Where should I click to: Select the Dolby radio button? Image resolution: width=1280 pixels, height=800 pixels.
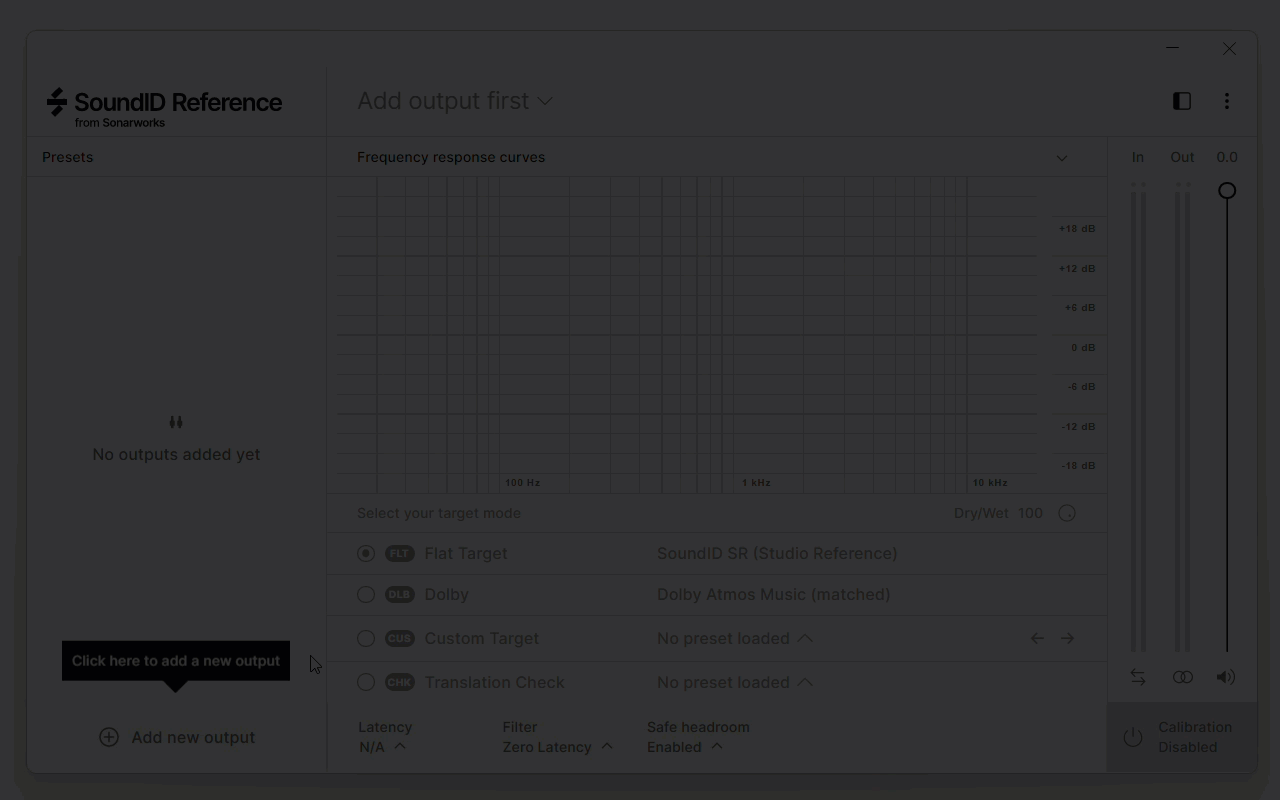[x=366, y=594]
